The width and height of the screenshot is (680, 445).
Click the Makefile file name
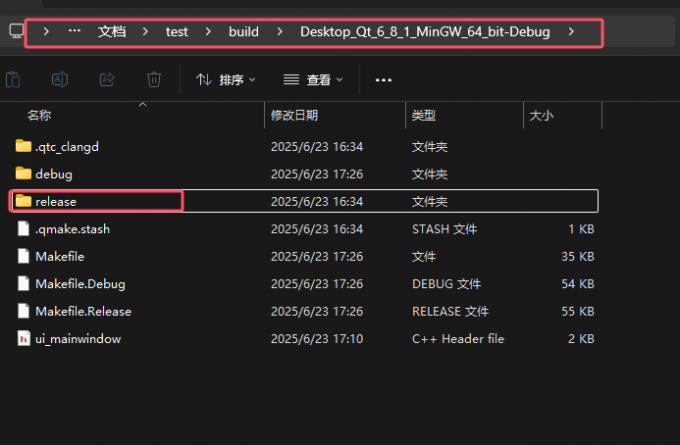click(60, 256)
